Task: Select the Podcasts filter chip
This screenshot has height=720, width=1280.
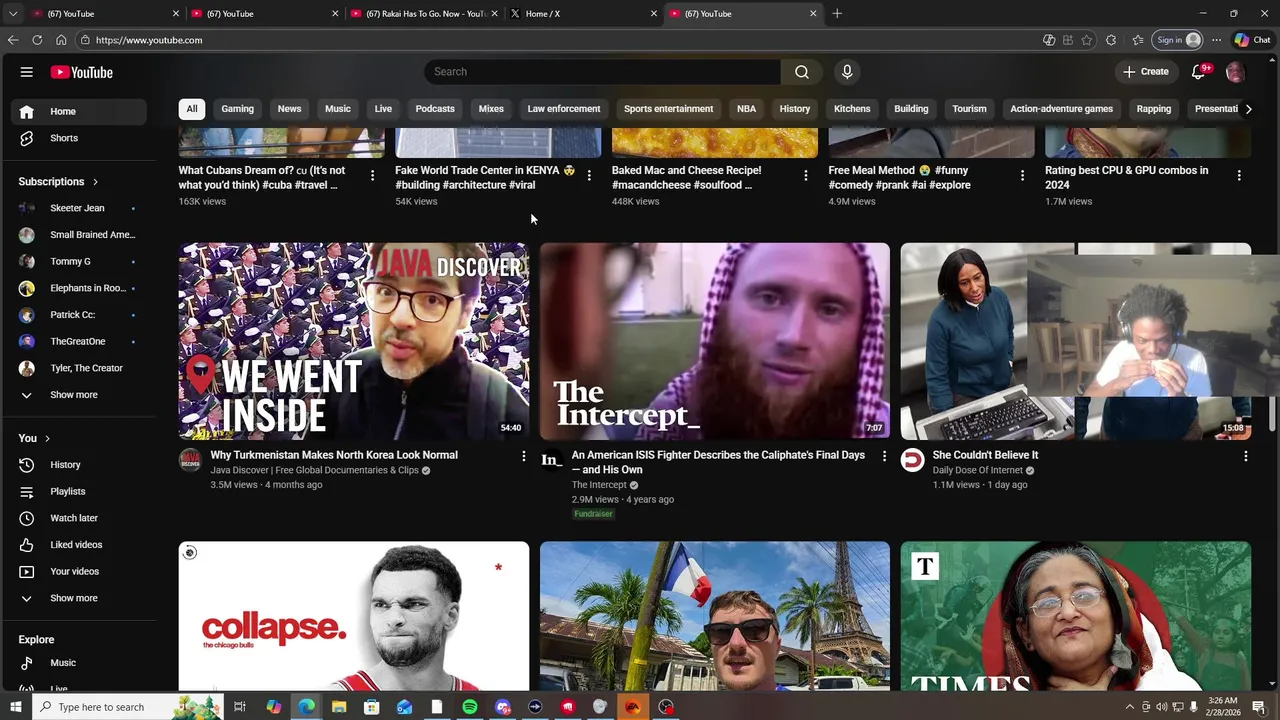Action: 435,109
